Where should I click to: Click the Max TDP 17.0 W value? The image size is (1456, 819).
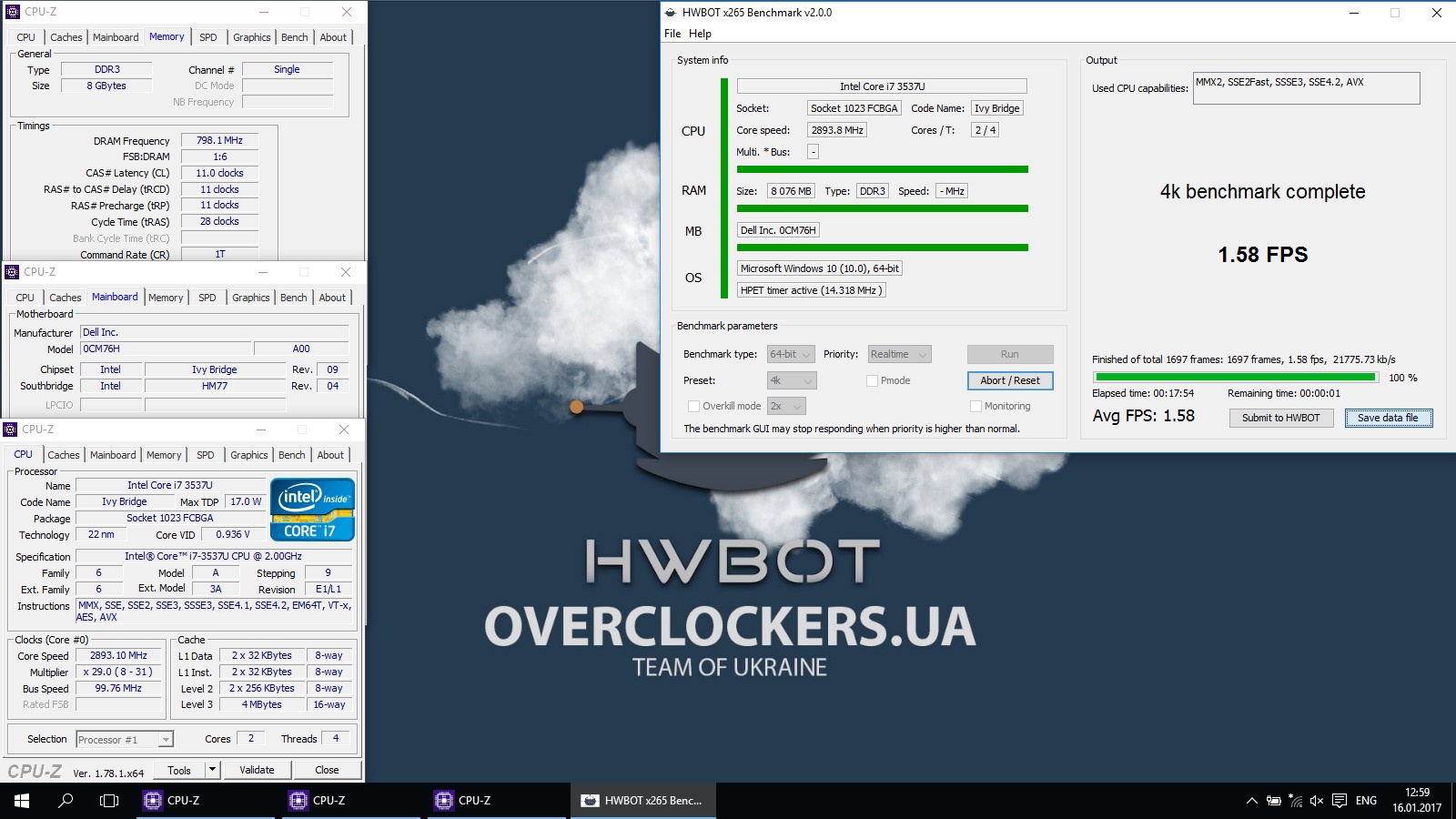click(x=246, y=501)
